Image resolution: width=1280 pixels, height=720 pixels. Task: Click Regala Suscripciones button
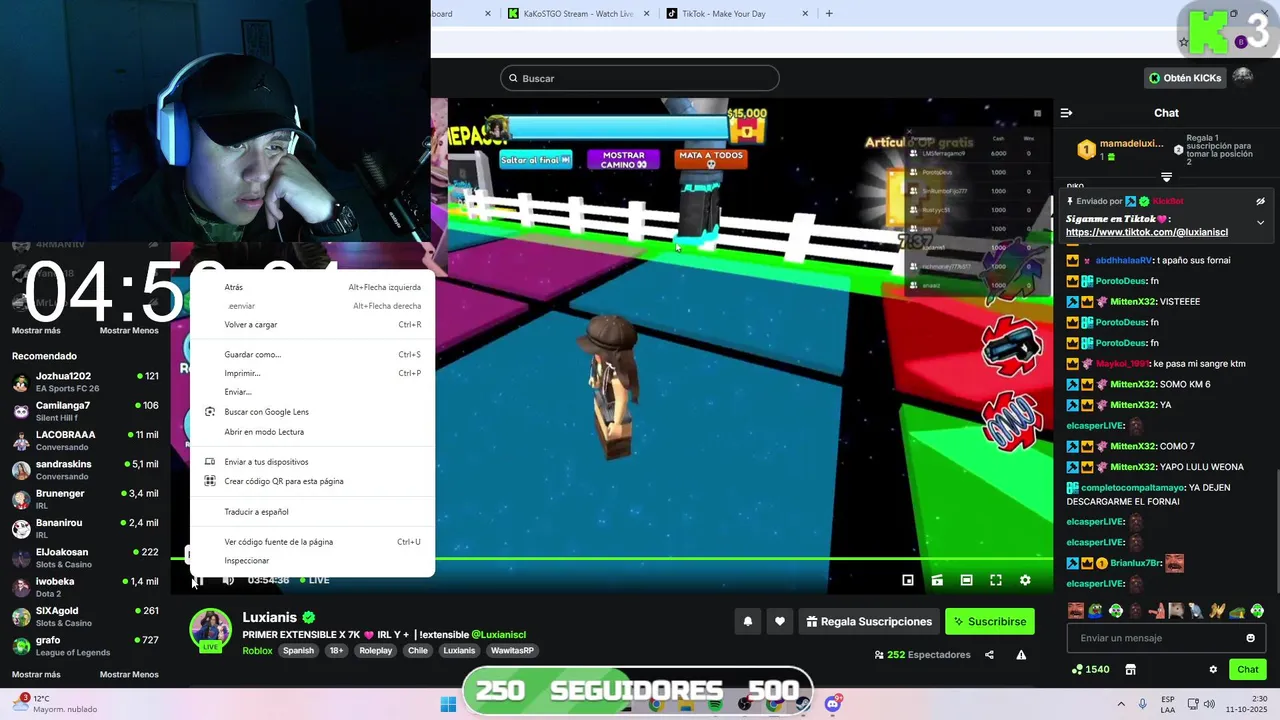click(868, 622)
